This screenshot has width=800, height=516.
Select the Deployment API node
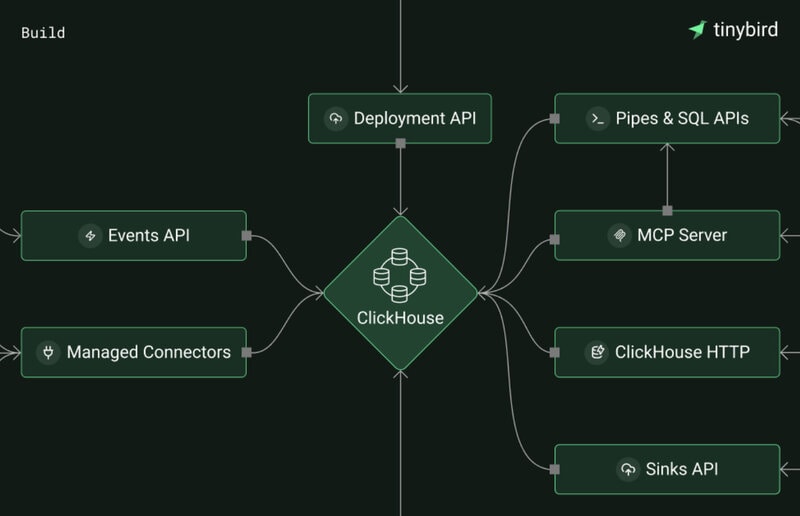point(400,118)
